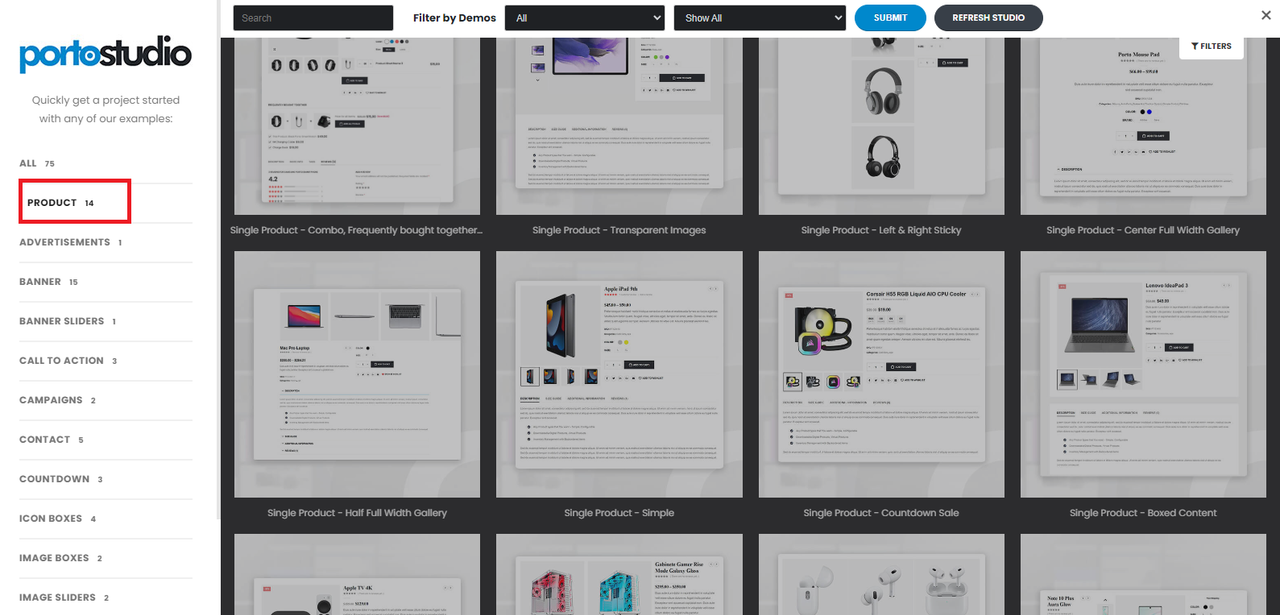1280x615 pixels.
Task: Click 'Single Product - Left & Right Sticky' caption
Action: 881,230
